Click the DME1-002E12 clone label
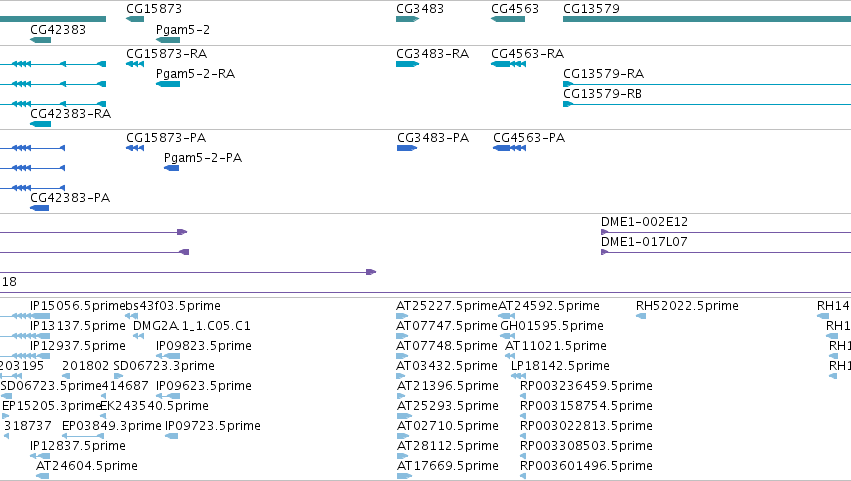This screenshot has width=851, height=481. 644,222
